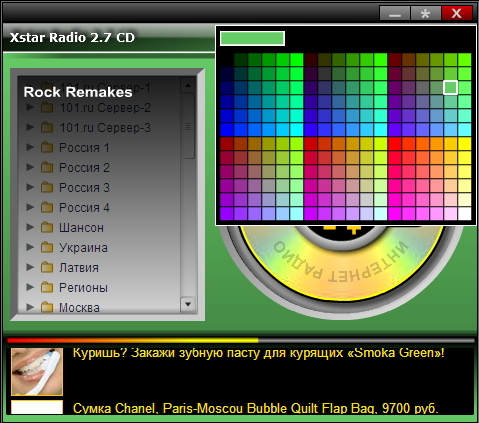The height and width of the screenshot is (423, 479).
Task: Click the toothbrush smile ad thumbnail
Action: click(x=37, y=371)
